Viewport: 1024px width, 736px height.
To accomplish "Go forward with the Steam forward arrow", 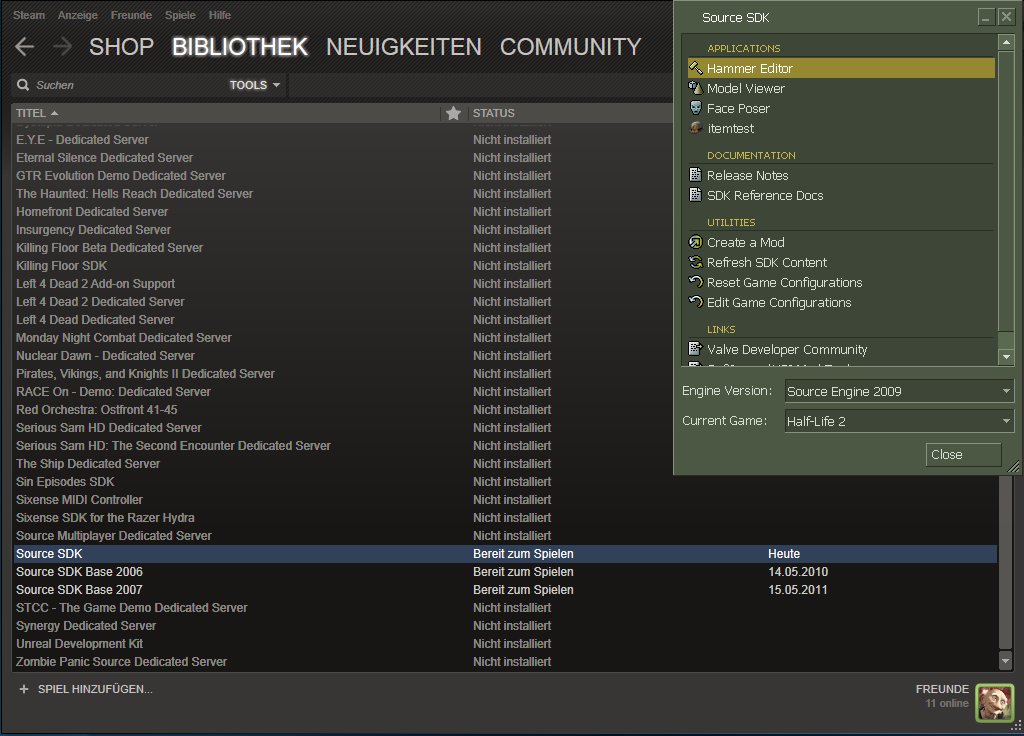I will (62, 46).
